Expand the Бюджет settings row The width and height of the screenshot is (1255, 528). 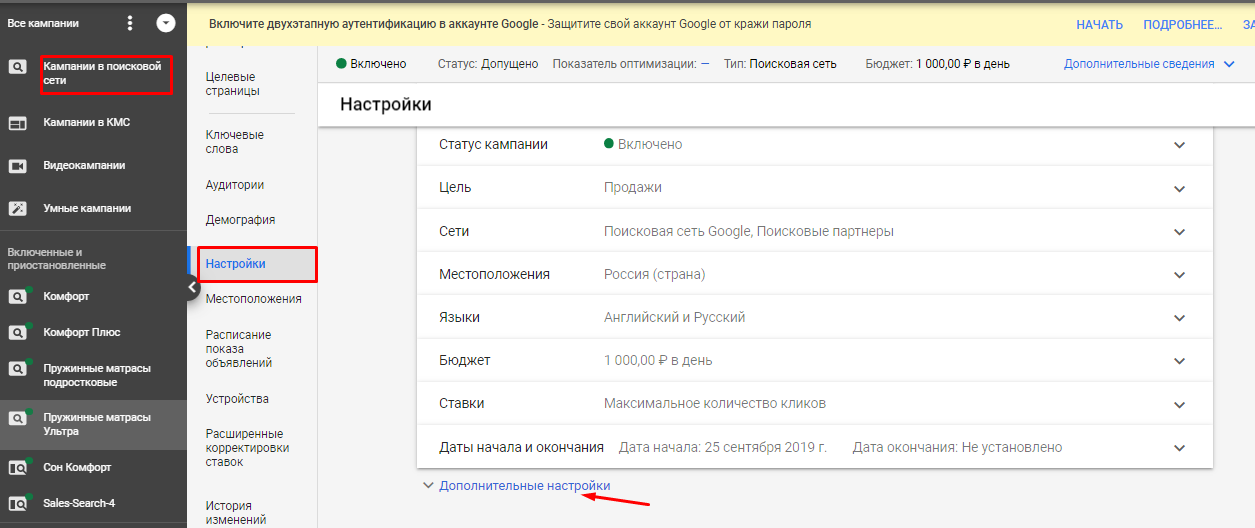click(x=1179, y=361)
